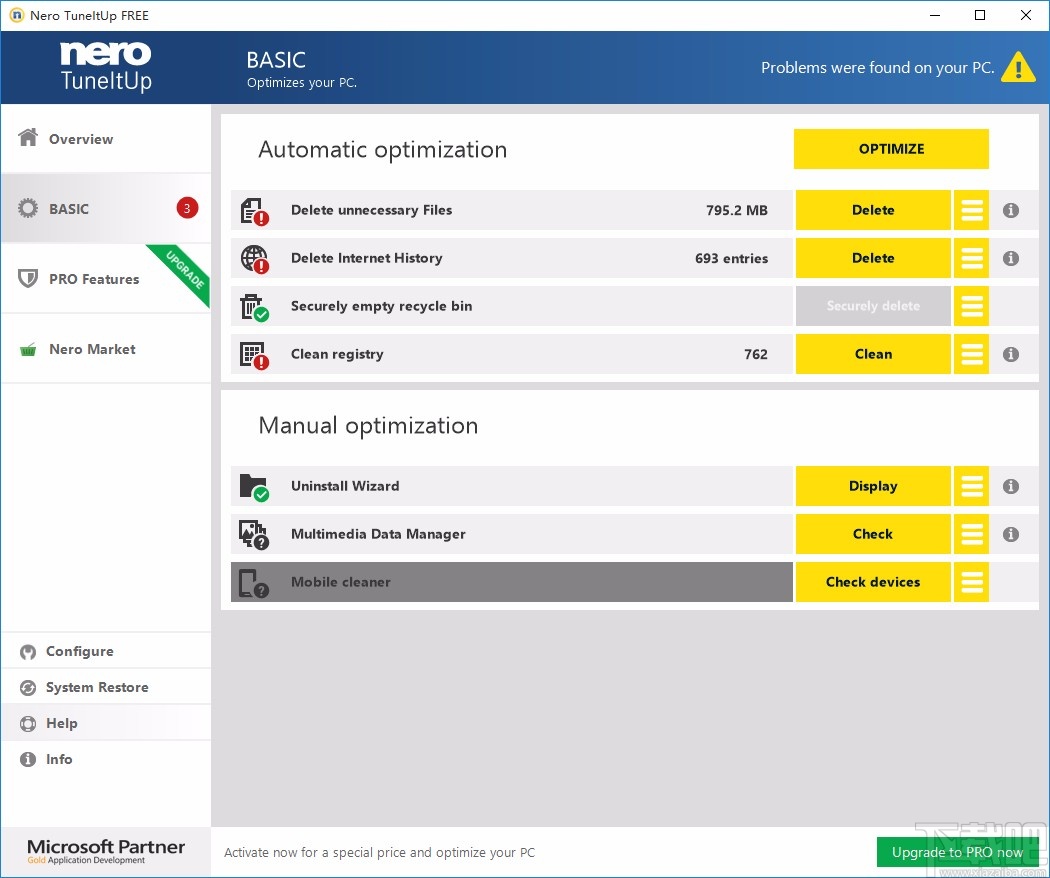Select the BASIC section
The image size is (1050, 878).
click(x=106, y=208)
